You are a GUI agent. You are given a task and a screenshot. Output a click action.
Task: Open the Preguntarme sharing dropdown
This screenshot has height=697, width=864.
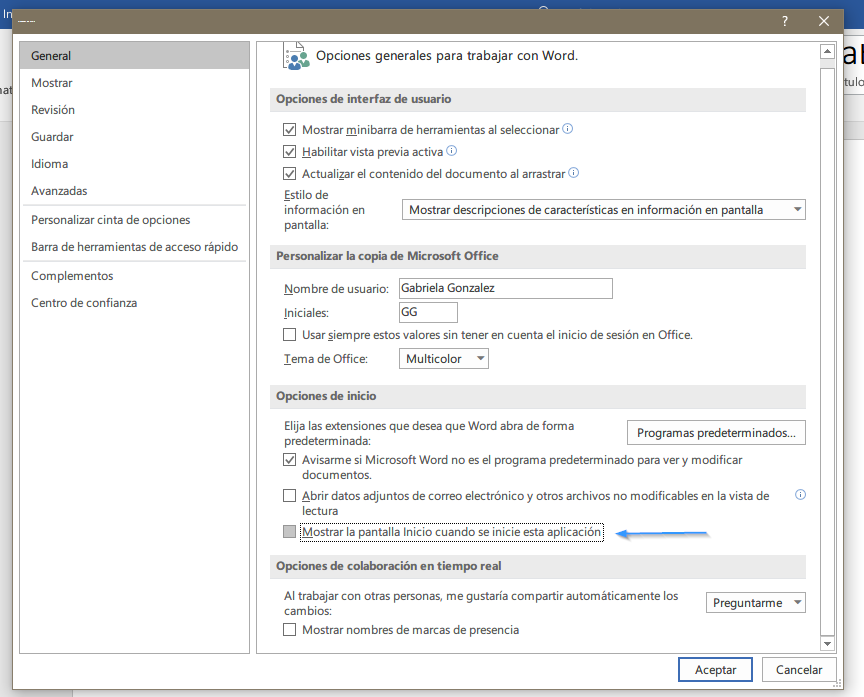pos(755,603)
